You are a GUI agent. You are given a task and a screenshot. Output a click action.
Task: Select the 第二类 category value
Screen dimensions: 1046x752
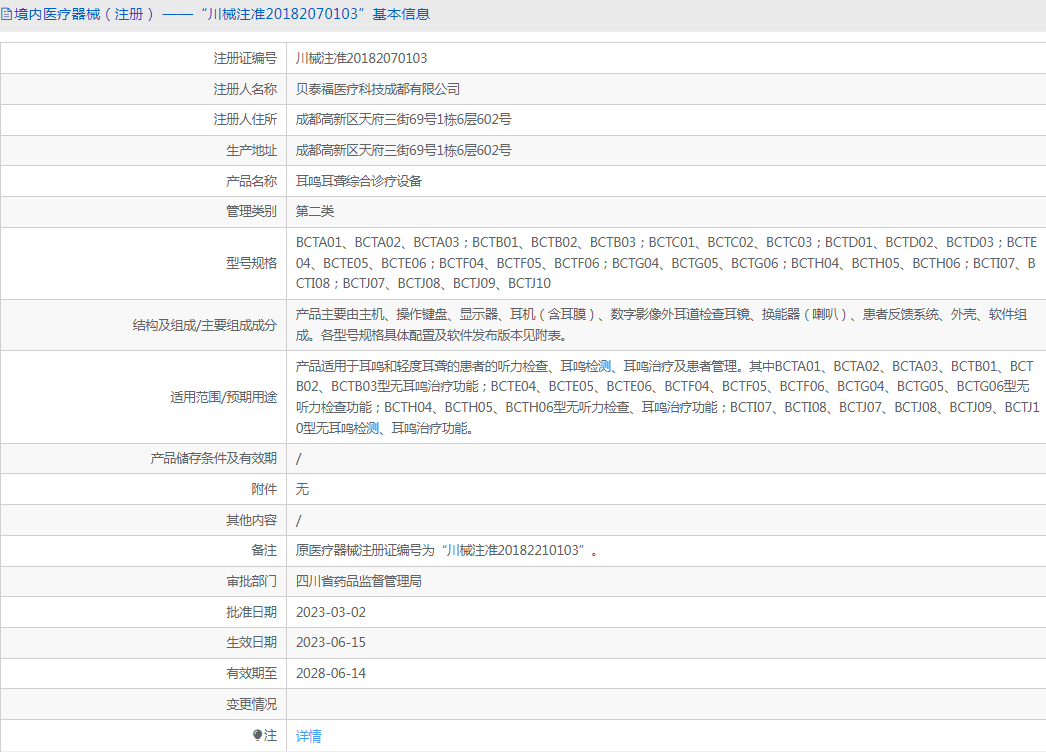click(x=315, y=212)
